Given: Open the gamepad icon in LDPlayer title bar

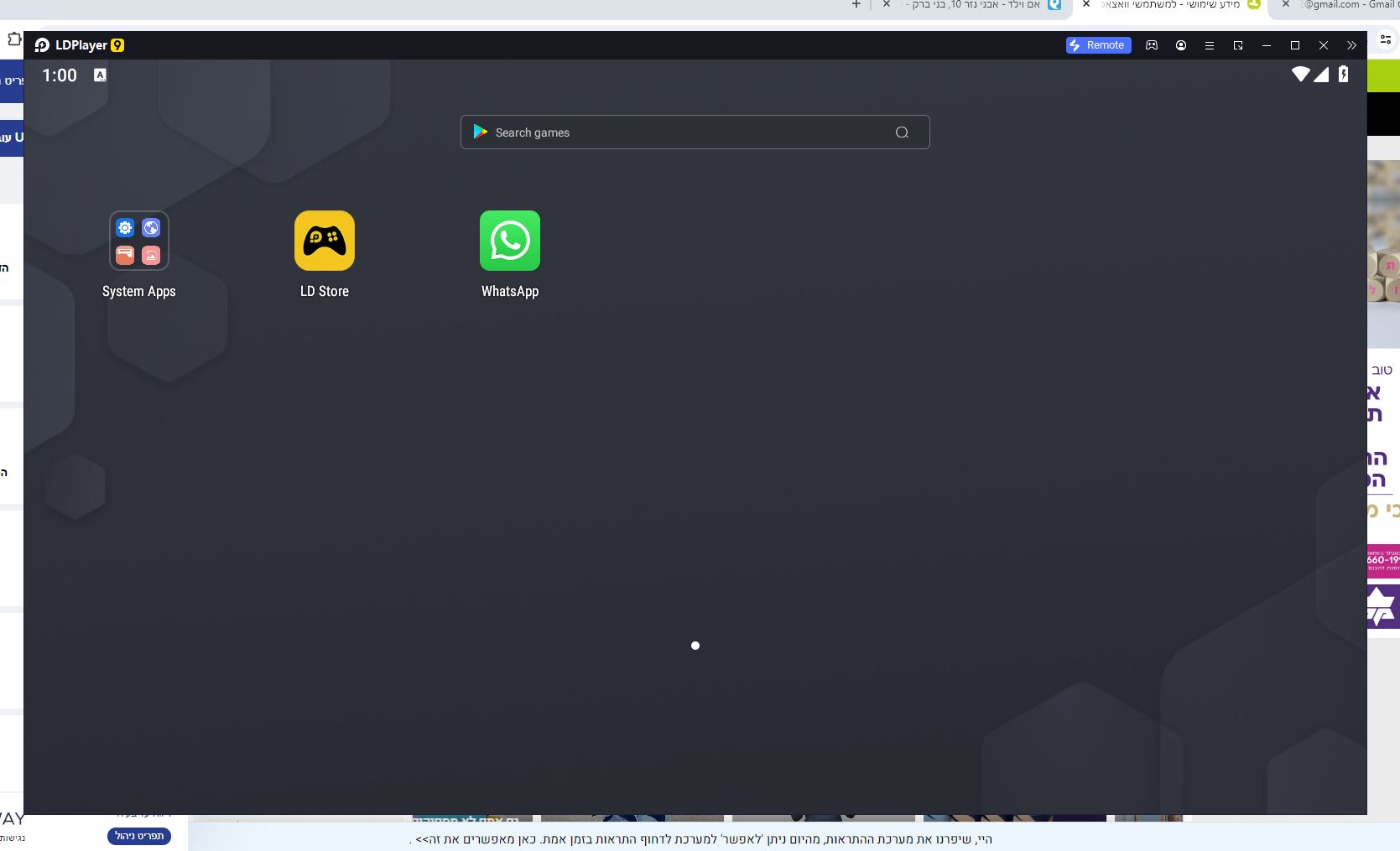Looking at the screenshot, I should (x=1152, y=45).
